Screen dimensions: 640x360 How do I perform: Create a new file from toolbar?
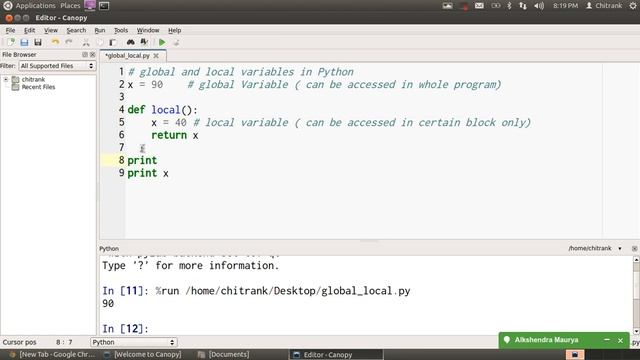point(11,42)
